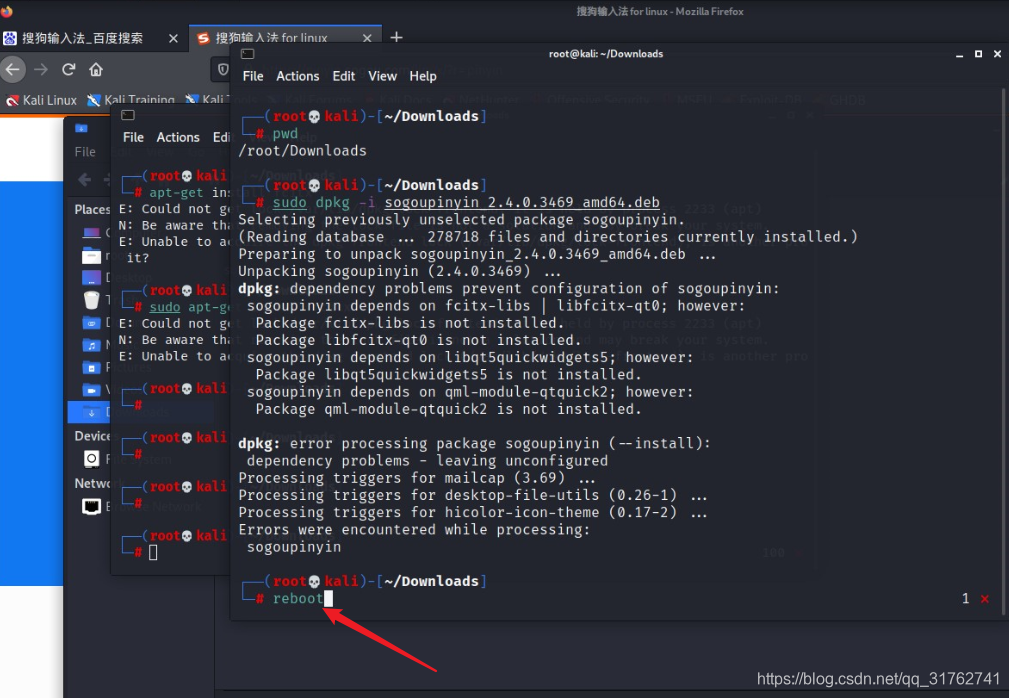Click the back terminal's 'apt-get' command text

176,192
